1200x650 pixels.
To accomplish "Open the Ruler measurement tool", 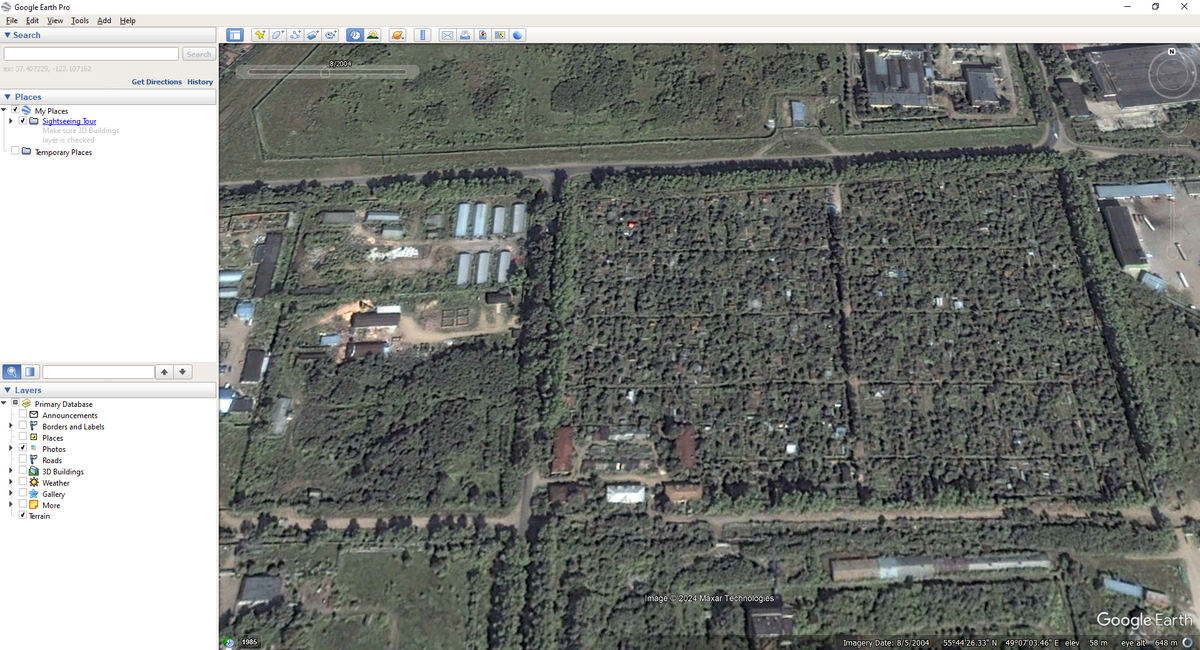I will pyautogui.click(x=422, y=35).
